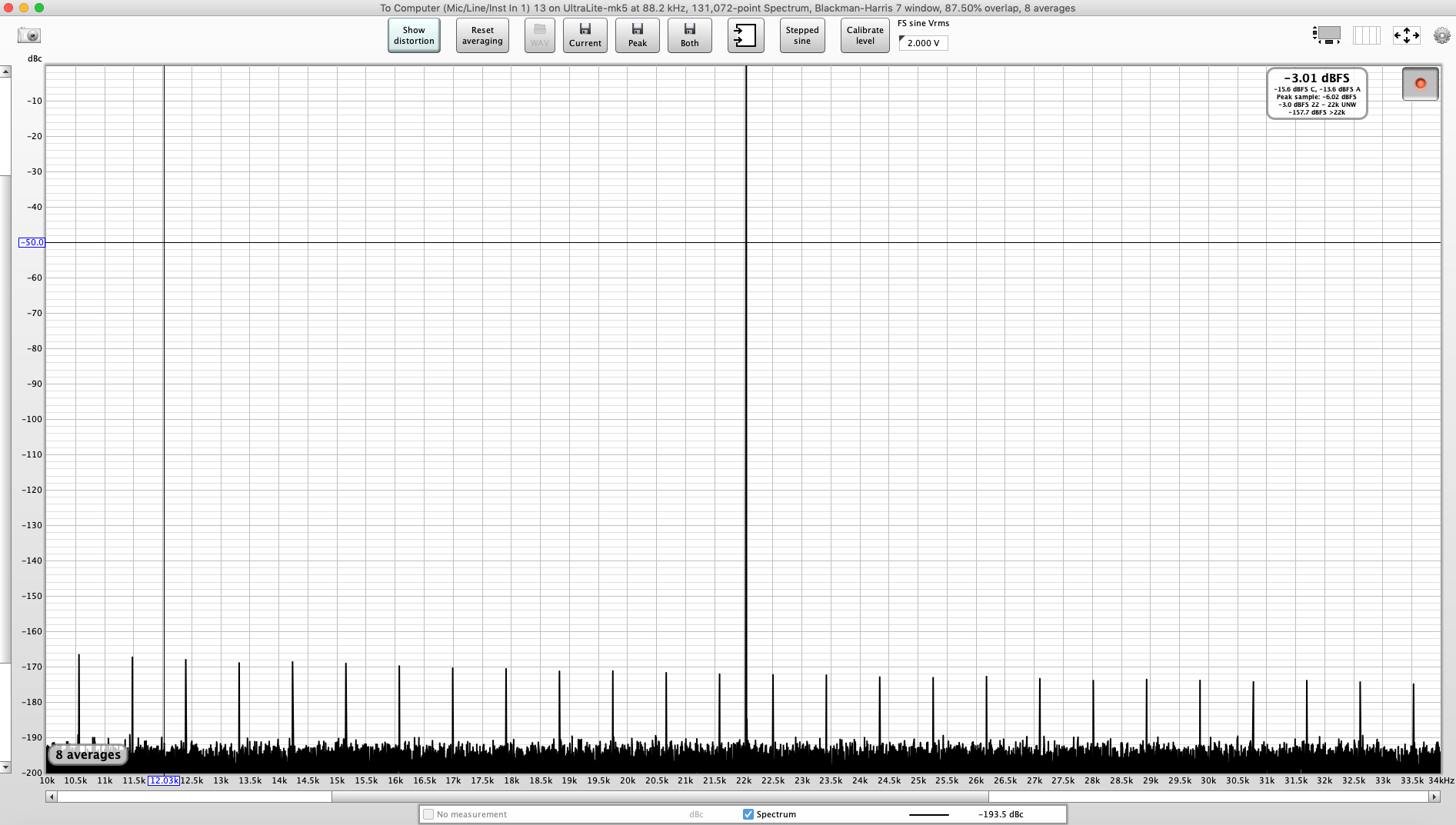
Task: Click the 20k frequency axis label
Action: click(628, 780)
